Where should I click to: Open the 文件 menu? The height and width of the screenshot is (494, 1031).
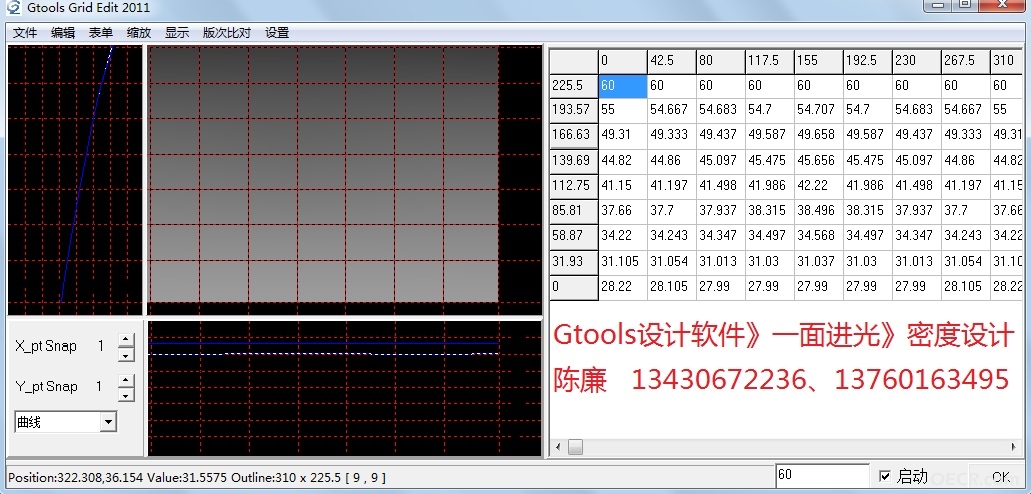(x=25, y=33)
